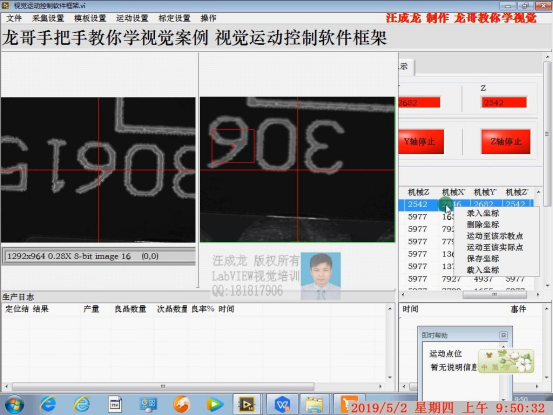Click the Z轴停止 red button
The image size is (553, 415).
506,141
